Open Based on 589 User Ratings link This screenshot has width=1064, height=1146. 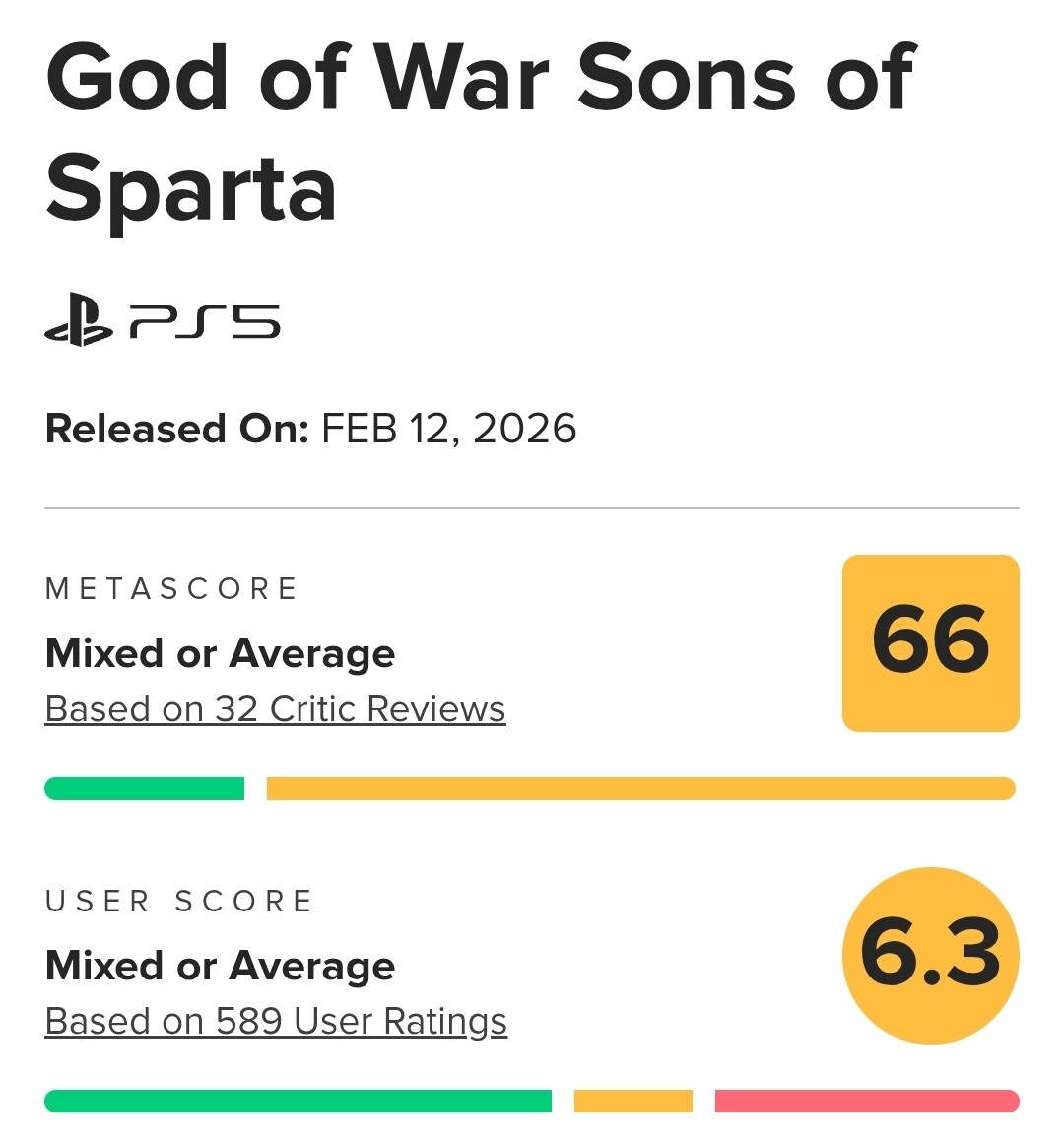coord(276,1022)
